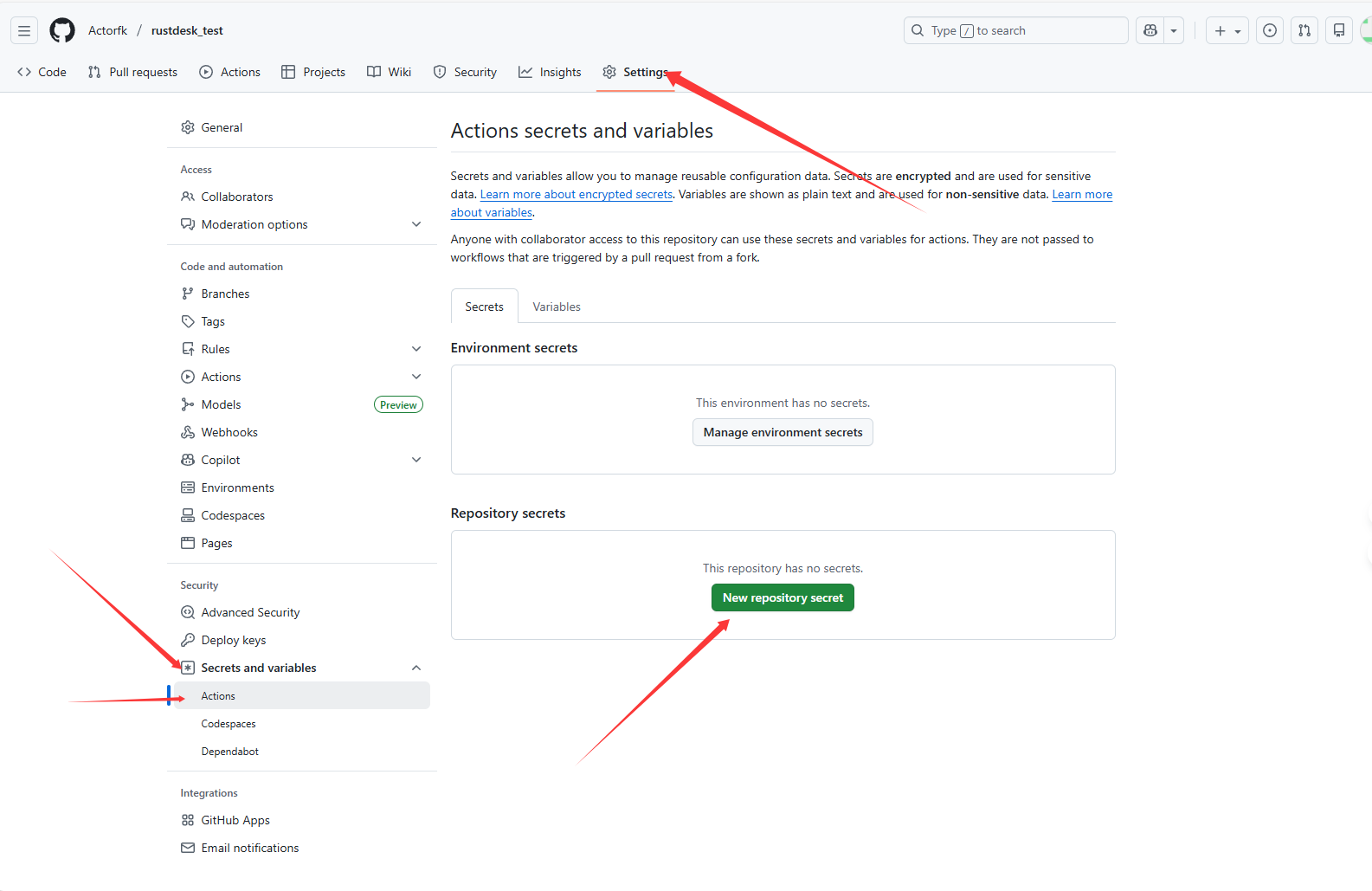Click the Branches git-branch icon
Screen dimensions: 1372x891
coord(188,294)
